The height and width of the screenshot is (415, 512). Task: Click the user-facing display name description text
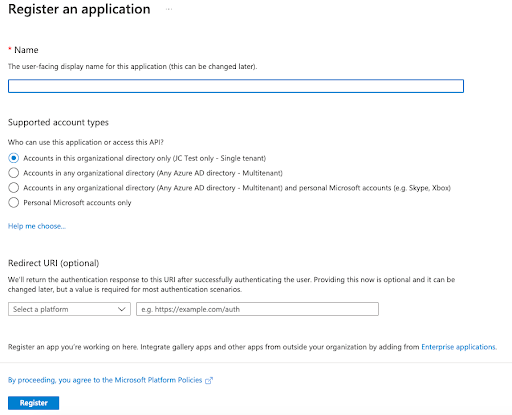(132, 66)
